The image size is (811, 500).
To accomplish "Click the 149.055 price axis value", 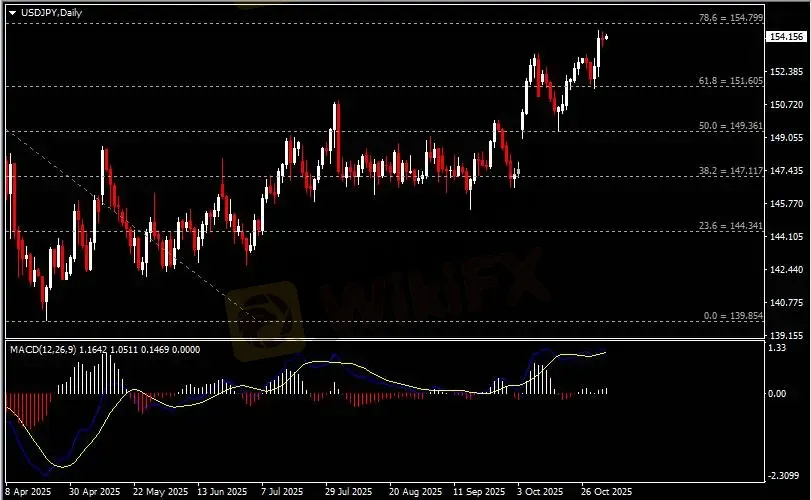I will coord(786,138).
